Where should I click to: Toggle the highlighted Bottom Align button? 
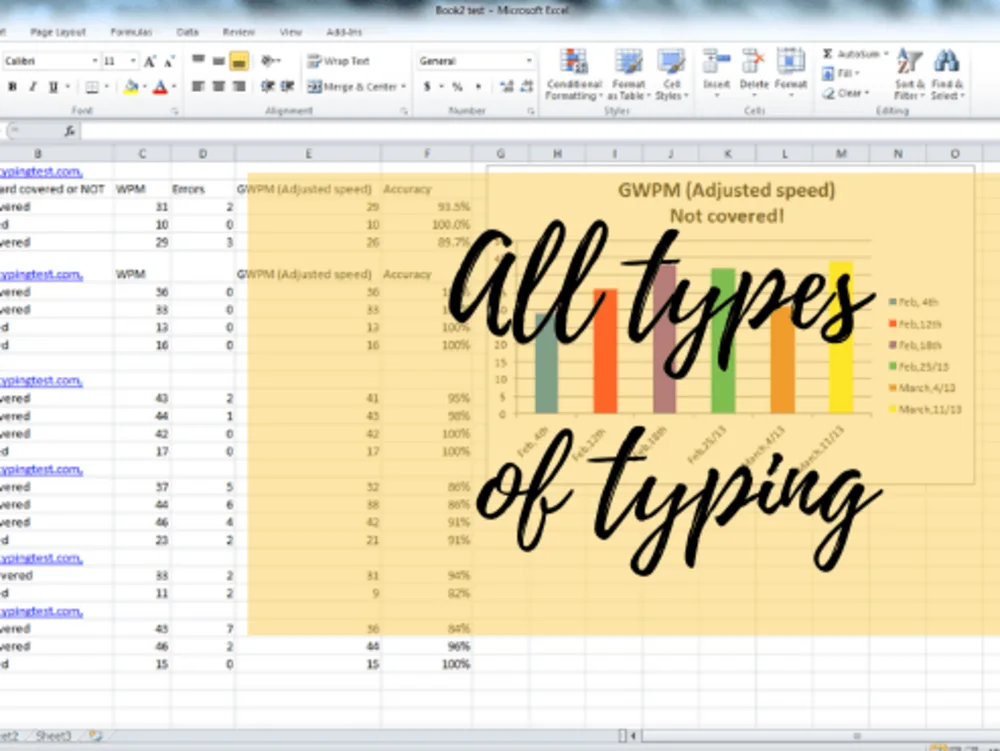[x=239, y=61]
